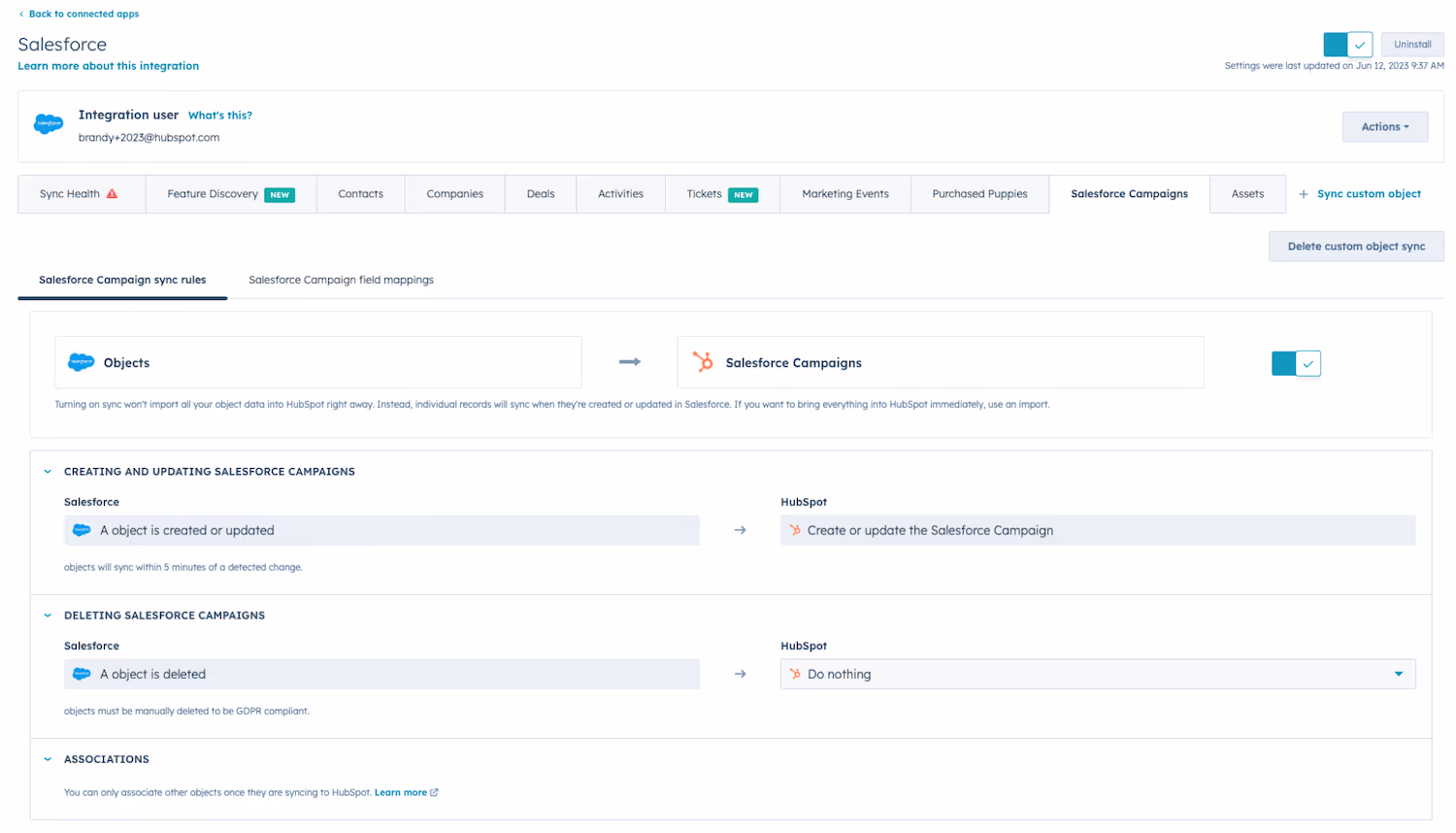Click the GDPR compliant deletion note
The width and height of the screenshot is (1456, 833).
click(186, 711)
